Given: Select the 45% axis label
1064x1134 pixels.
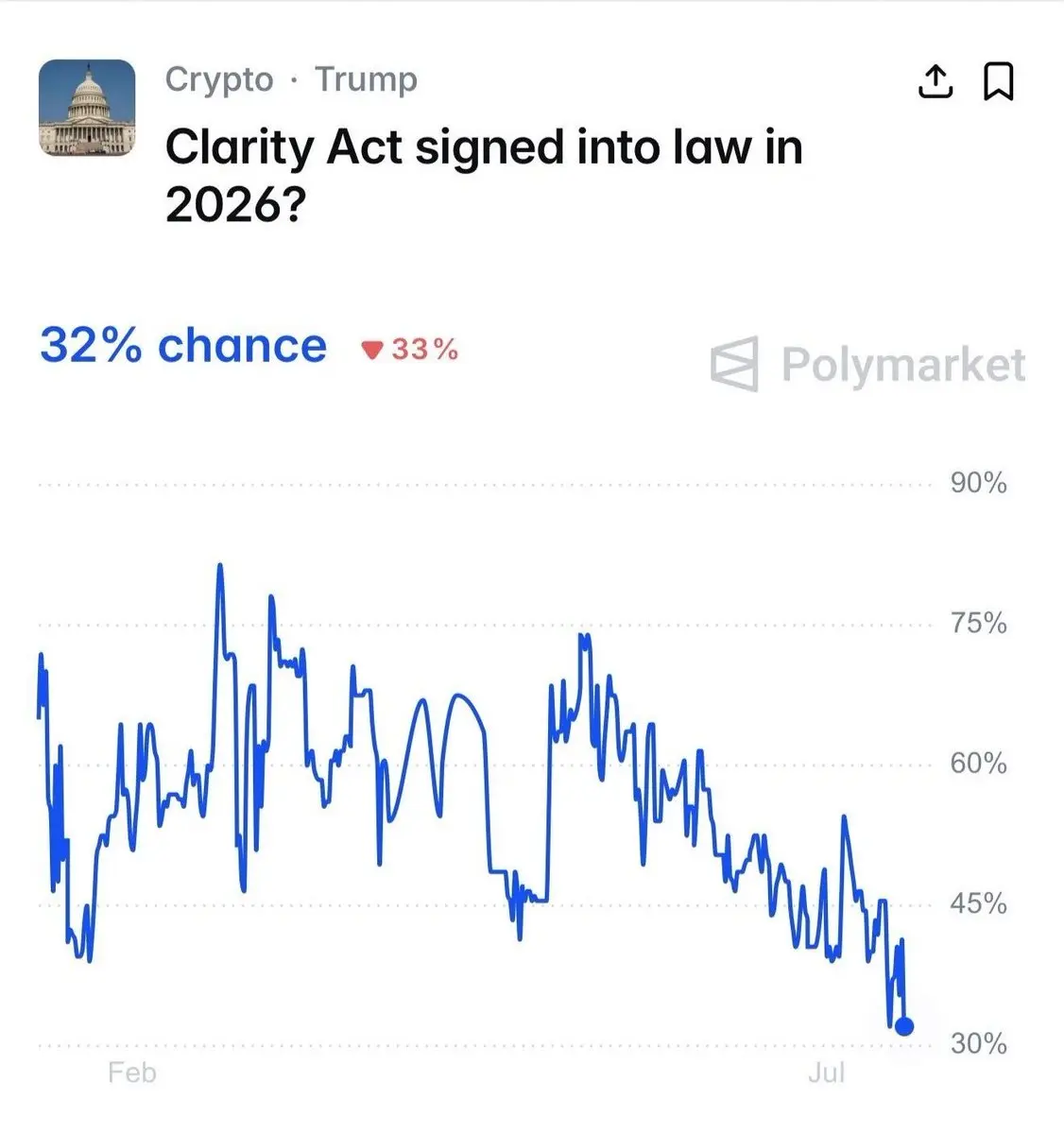Looking at the screenshot, I should pyautogui.click(x=979, y=904).
